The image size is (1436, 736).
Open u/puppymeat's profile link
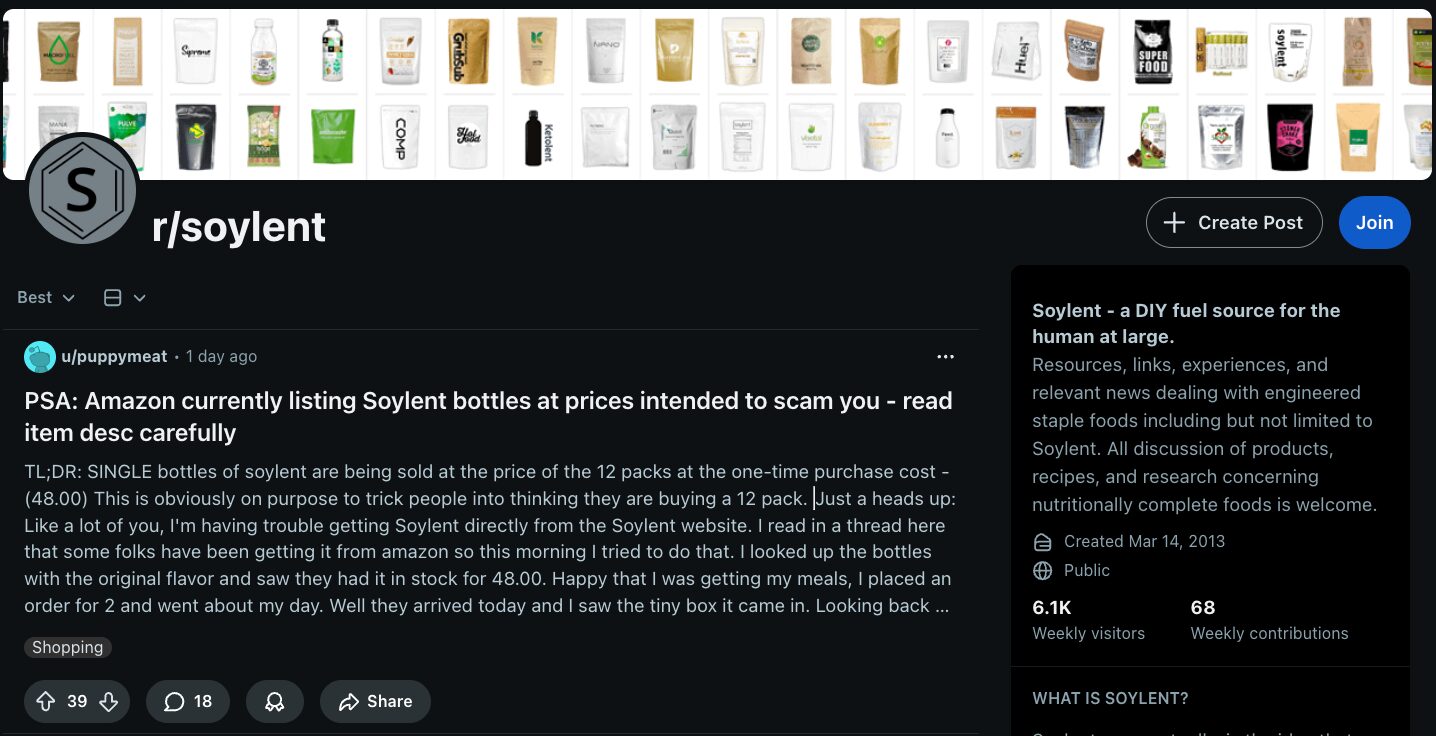coord(114,356)
